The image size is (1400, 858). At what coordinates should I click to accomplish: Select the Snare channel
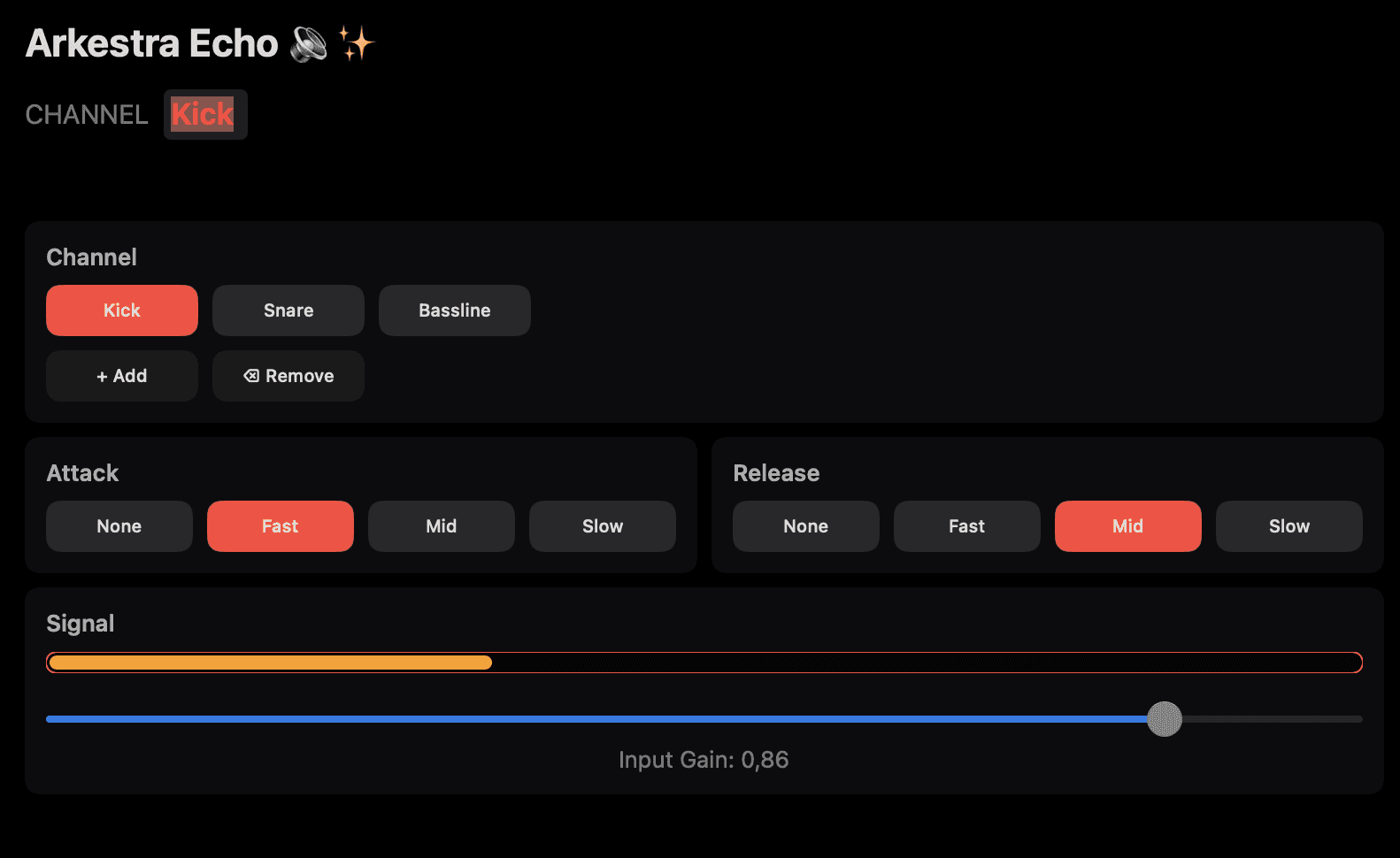point(288,310)
